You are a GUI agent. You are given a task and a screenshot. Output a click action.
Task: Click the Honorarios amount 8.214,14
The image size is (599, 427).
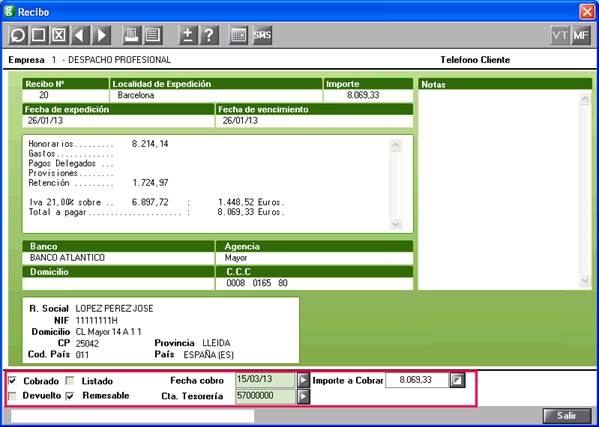[x=150, y=144]
